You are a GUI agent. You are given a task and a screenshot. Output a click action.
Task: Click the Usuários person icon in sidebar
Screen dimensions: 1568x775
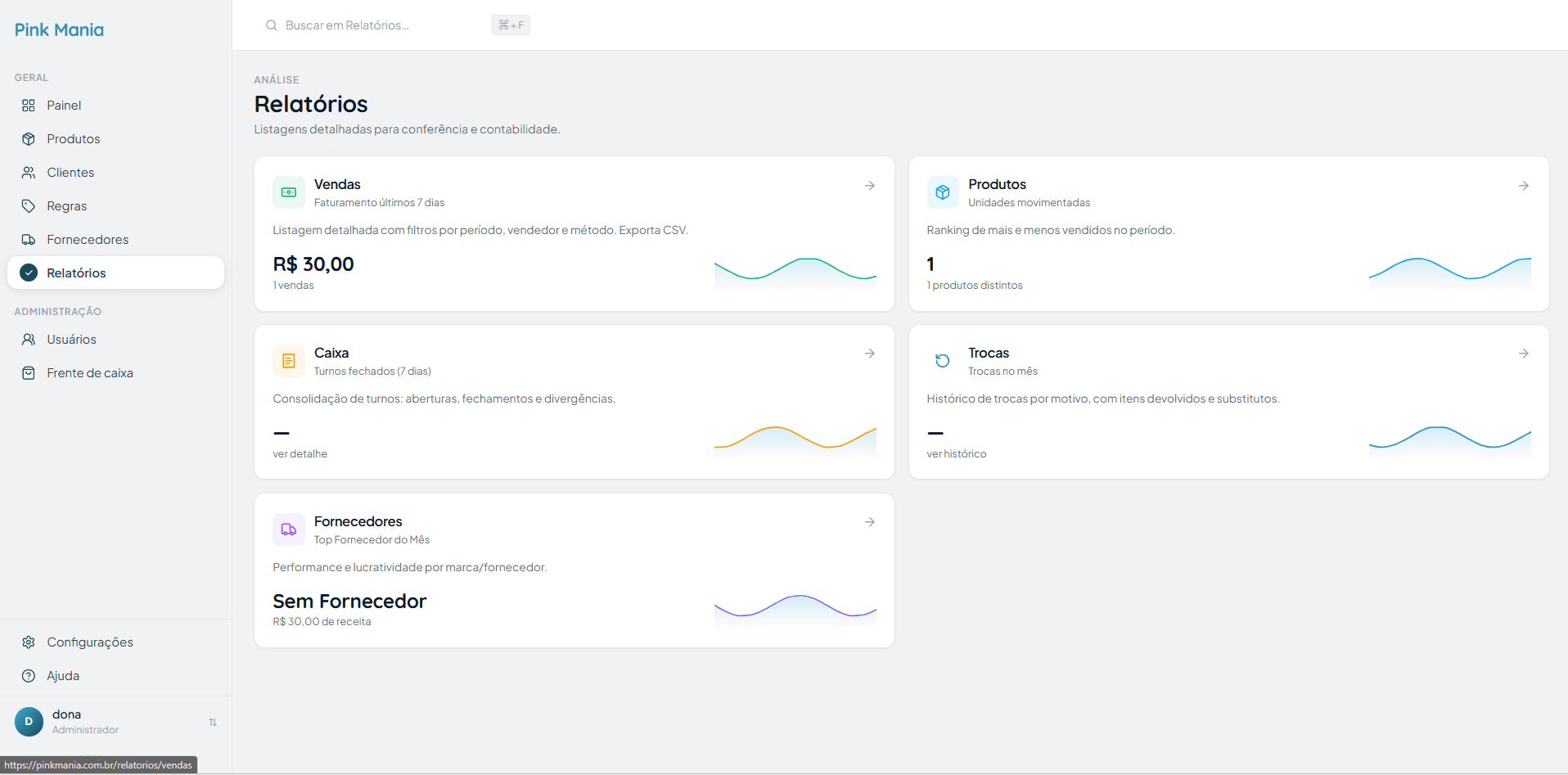[29, 340]
